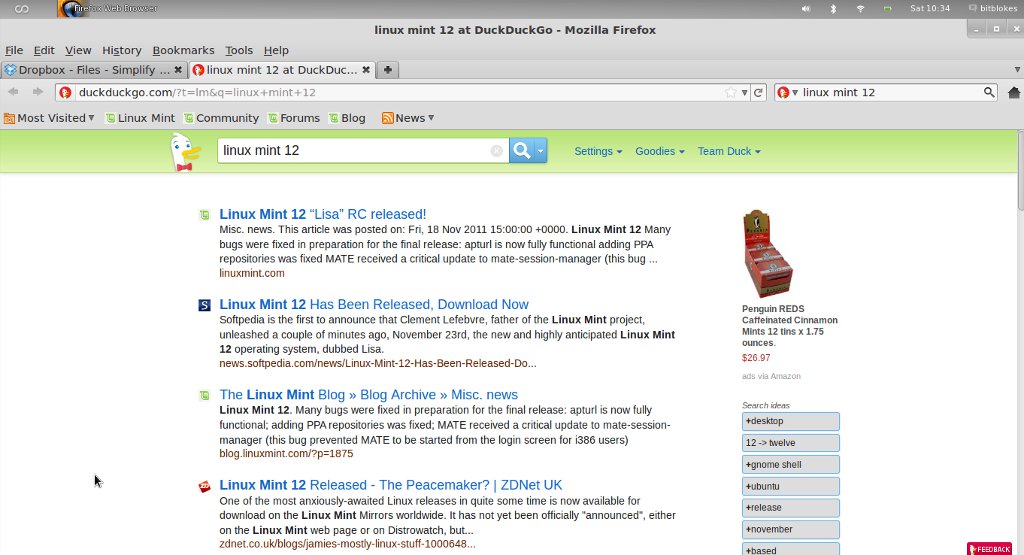Click the battery indicator in the top panel
Viewport: 1024px width, 555px height.
[887, 8]
